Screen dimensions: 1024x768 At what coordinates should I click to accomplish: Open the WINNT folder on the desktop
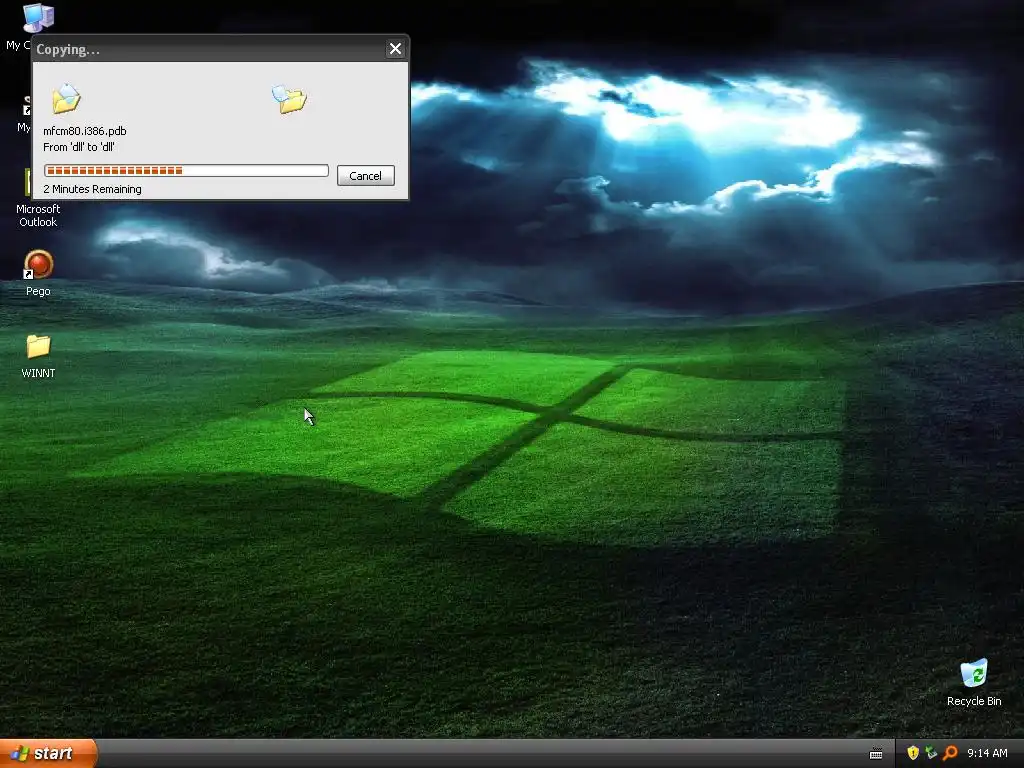38,347
